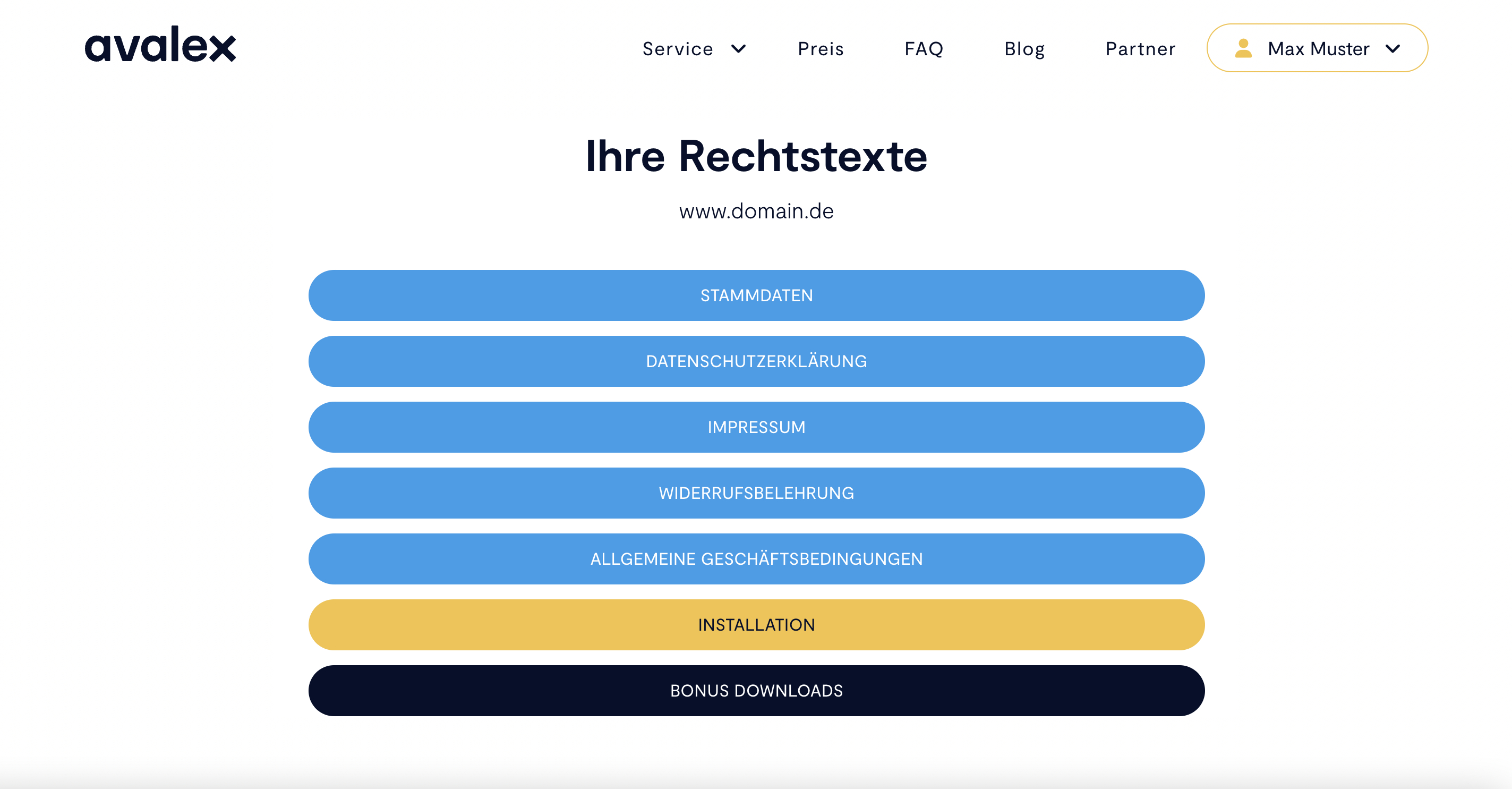Expand the Service dropdown menu
This screenshot has height=789, width=1512.
pos(693,49)
